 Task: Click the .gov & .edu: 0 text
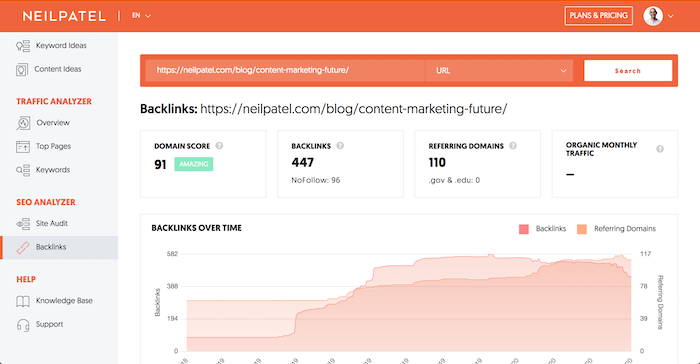click(454, 180)
